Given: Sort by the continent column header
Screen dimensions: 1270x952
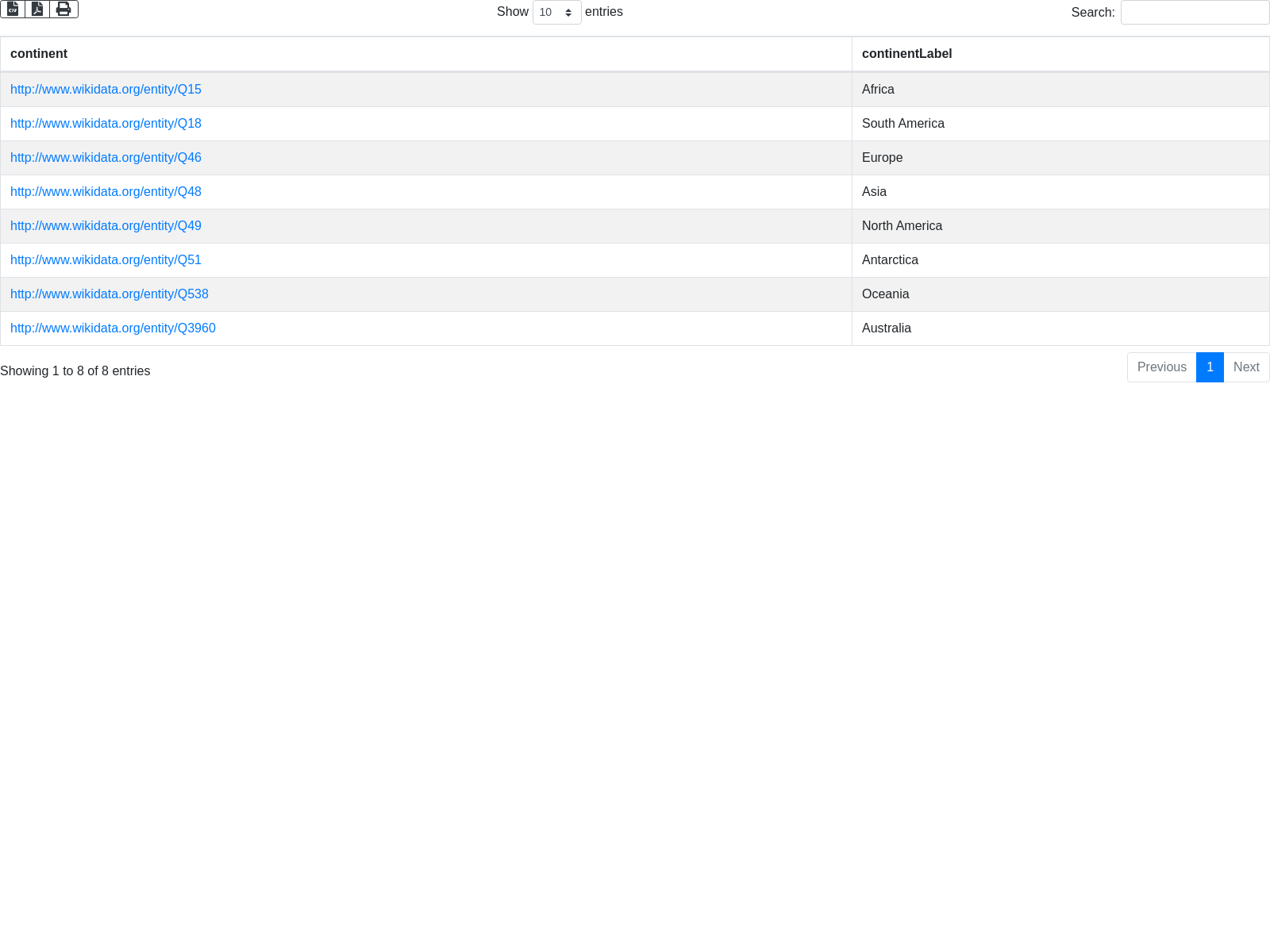Looking at the screenshot, I should [39, 54].
